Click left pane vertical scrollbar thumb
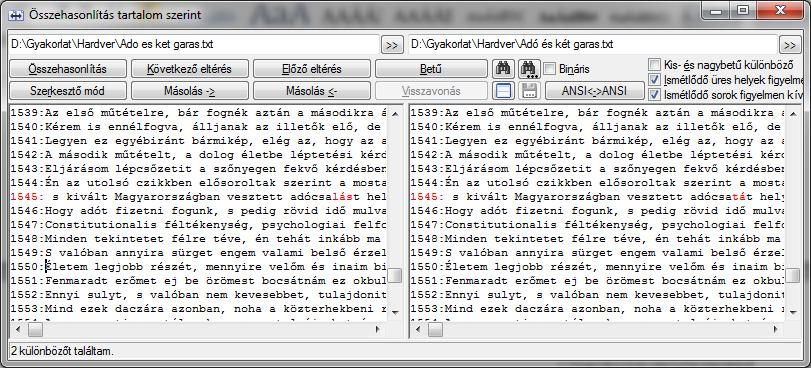 [x=395, y=275]
